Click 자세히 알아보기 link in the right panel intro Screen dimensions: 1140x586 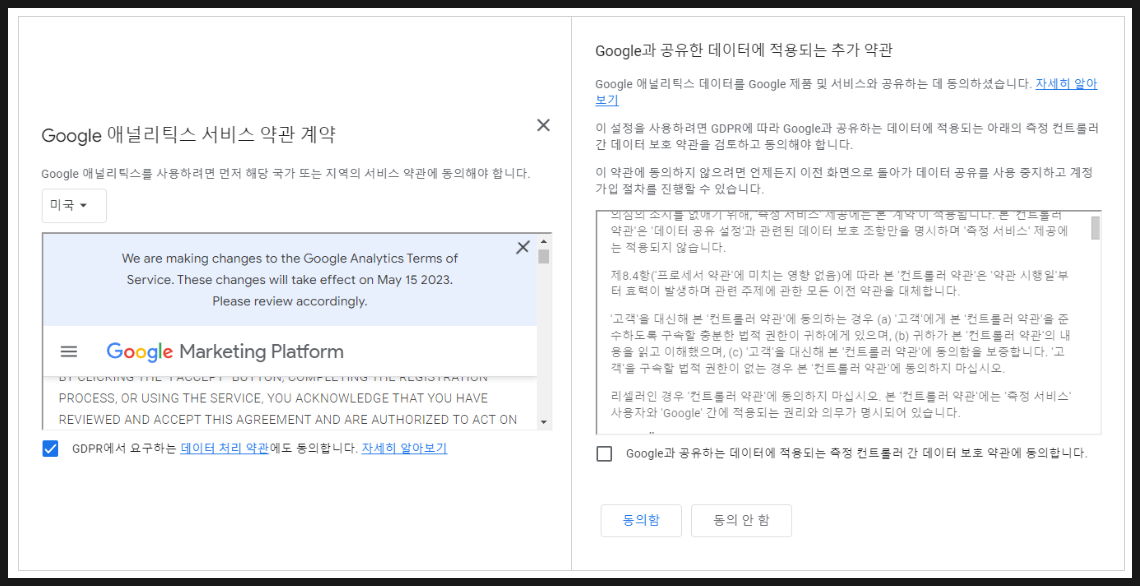[1066, 84]
